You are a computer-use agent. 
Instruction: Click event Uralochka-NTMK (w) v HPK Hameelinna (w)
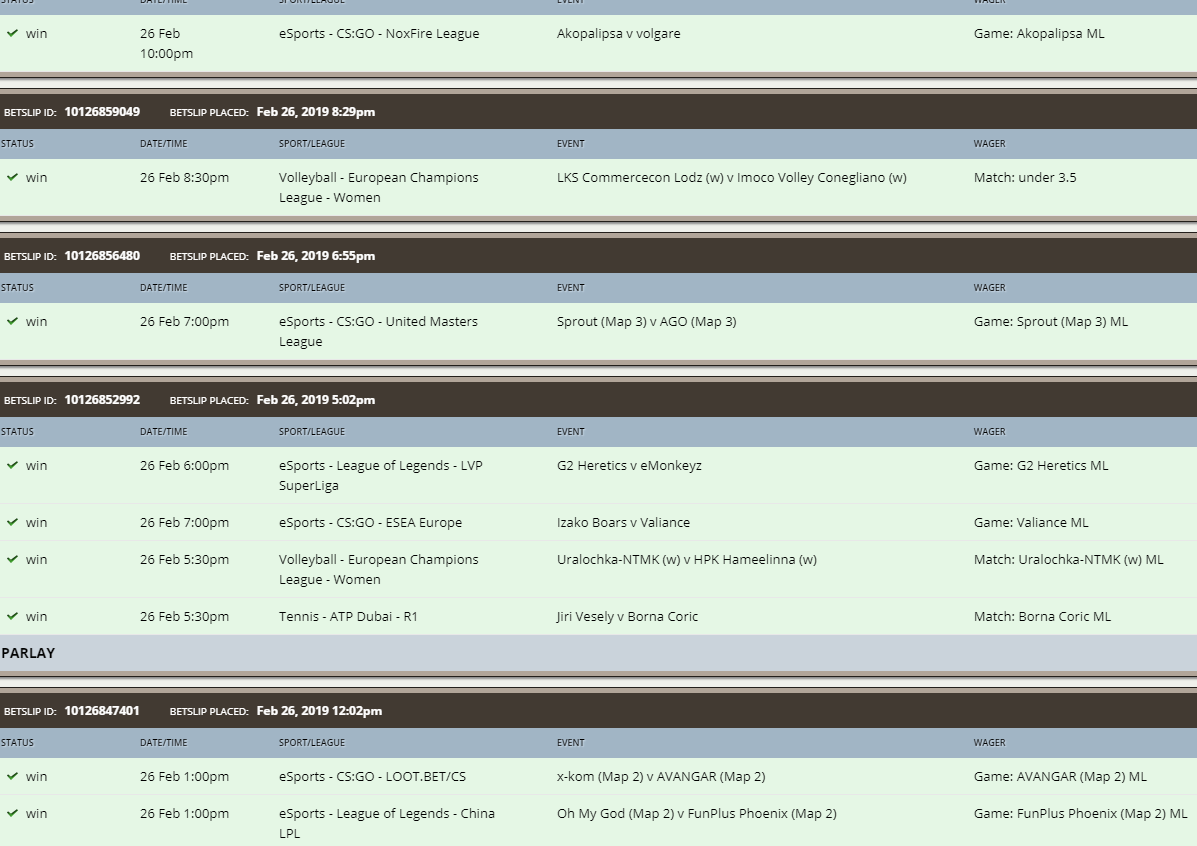point(686,559)
